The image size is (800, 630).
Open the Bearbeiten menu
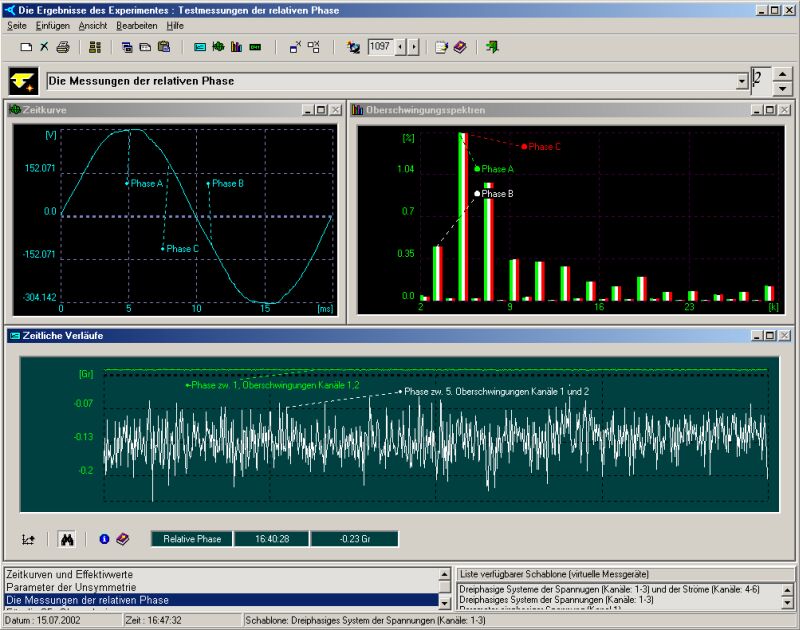136,25
